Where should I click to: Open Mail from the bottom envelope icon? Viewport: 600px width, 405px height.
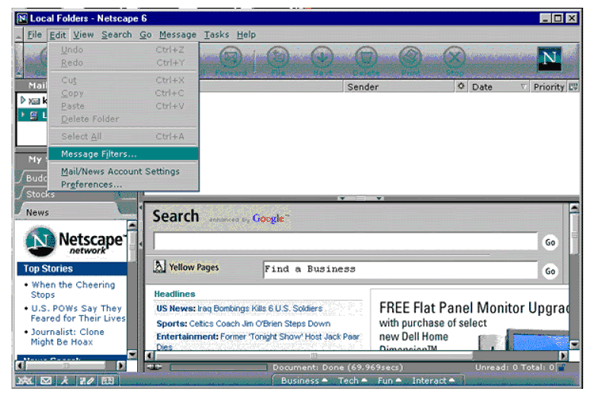click(46, 381)
